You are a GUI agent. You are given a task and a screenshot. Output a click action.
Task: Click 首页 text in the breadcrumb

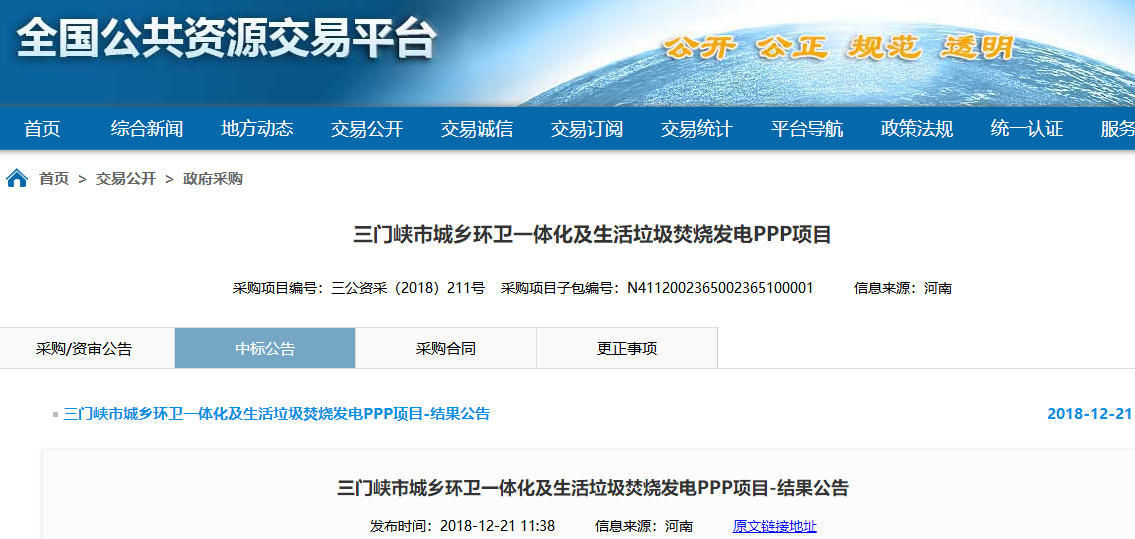(54, 179)
